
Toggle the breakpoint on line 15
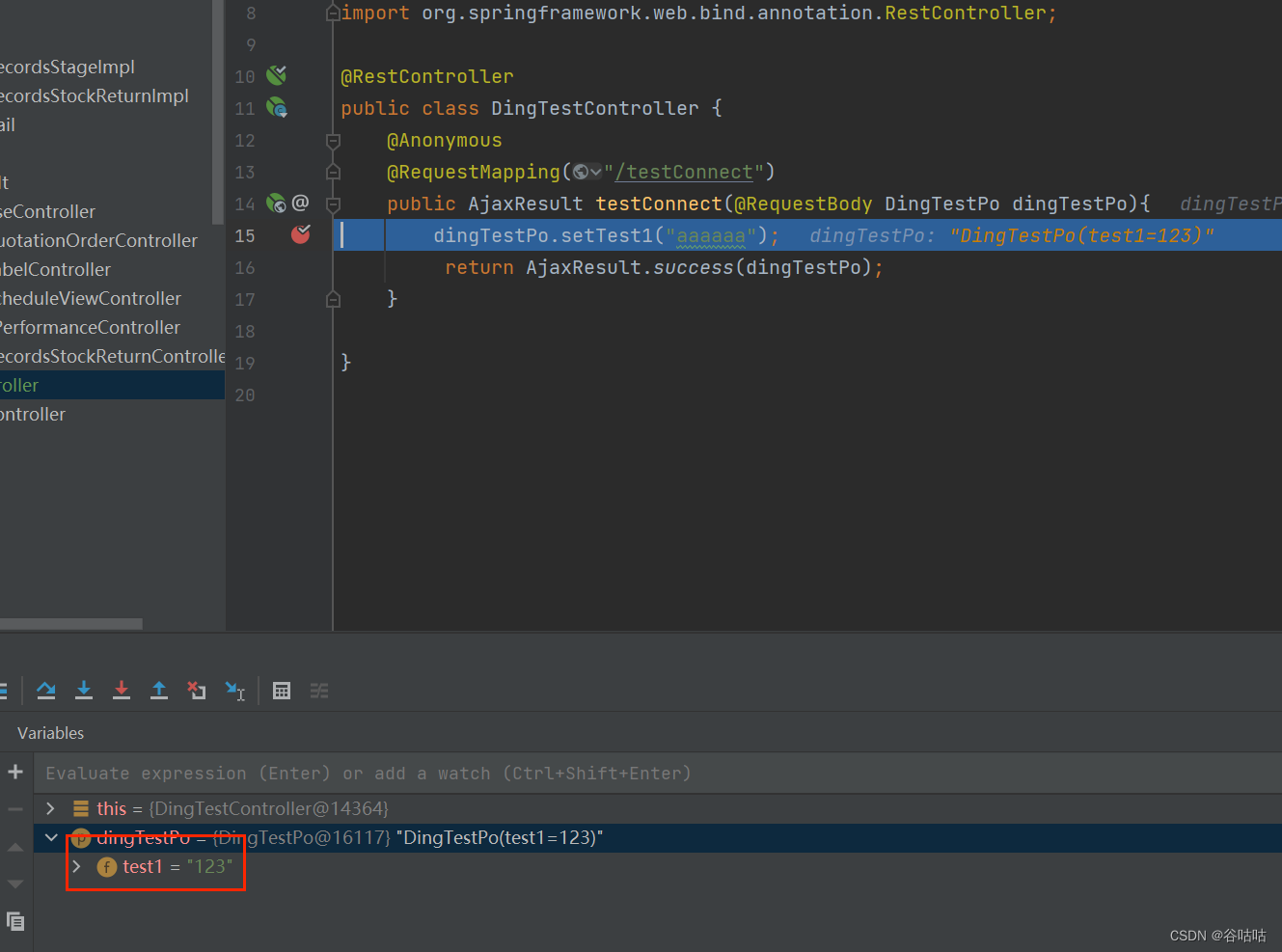tap(301, 234)
